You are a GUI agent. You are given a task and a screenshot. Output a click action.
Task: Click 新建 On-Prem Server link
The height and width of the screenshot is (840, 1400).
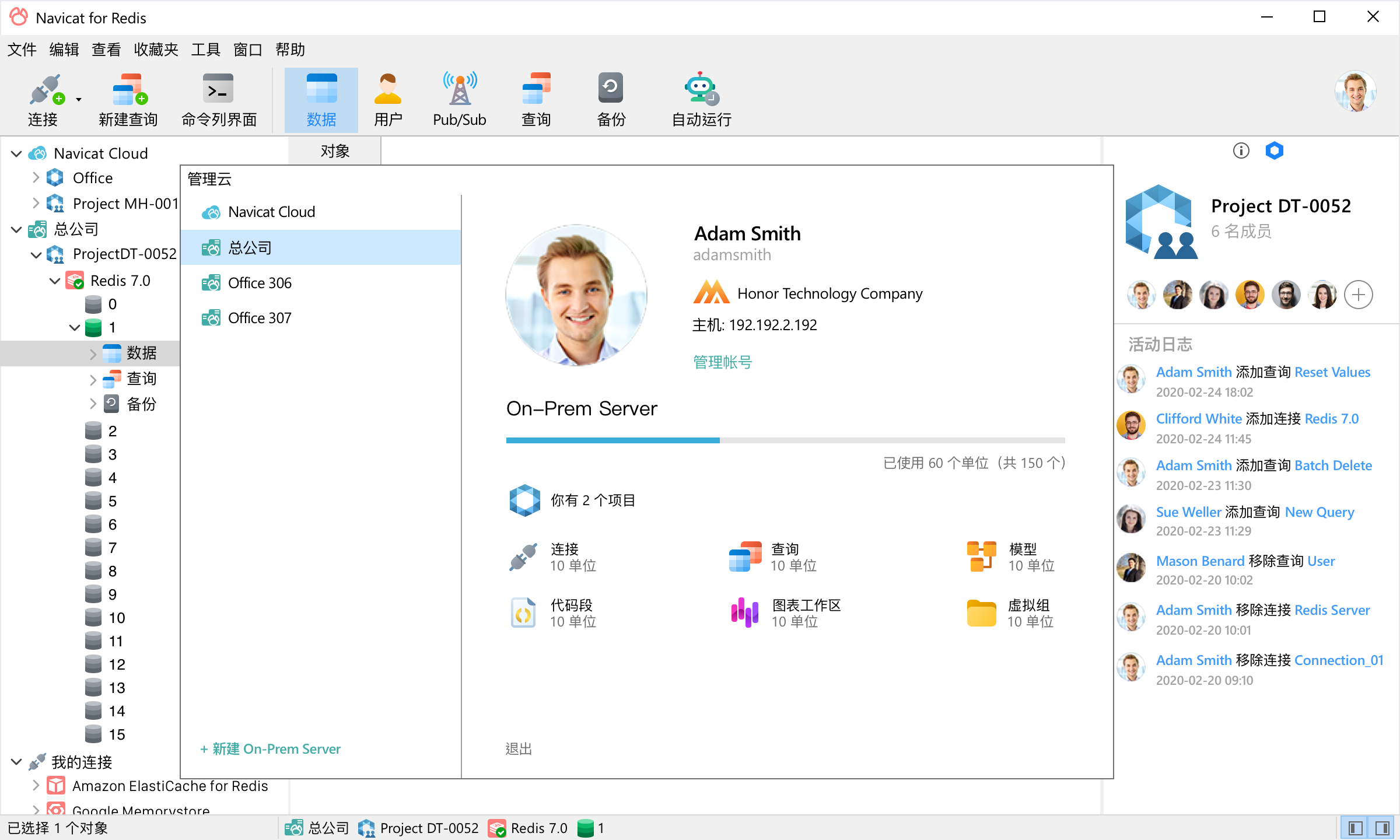pyautogui.click(x=270, y=749)
